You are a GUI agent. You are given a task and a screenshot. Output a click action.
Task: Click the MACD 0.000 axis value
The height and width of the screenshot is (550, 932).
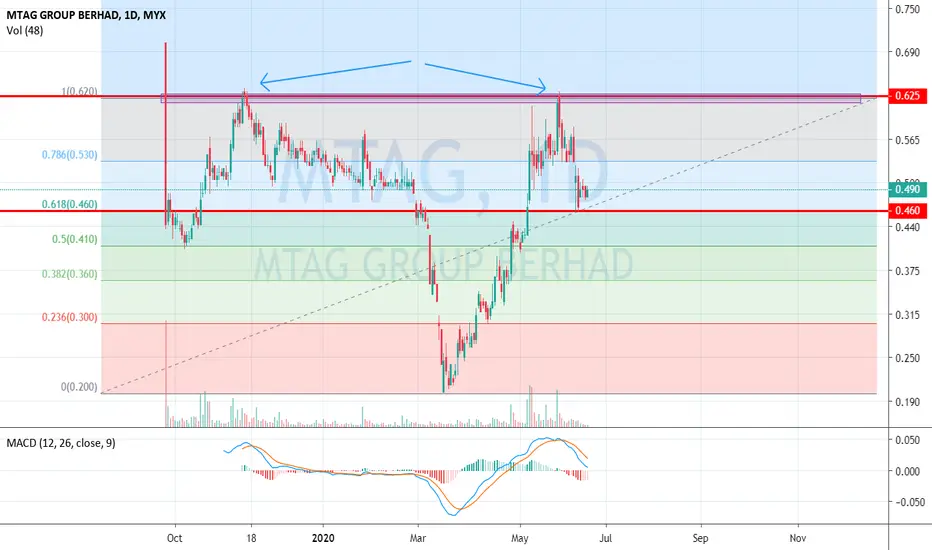tap(910, 472)
